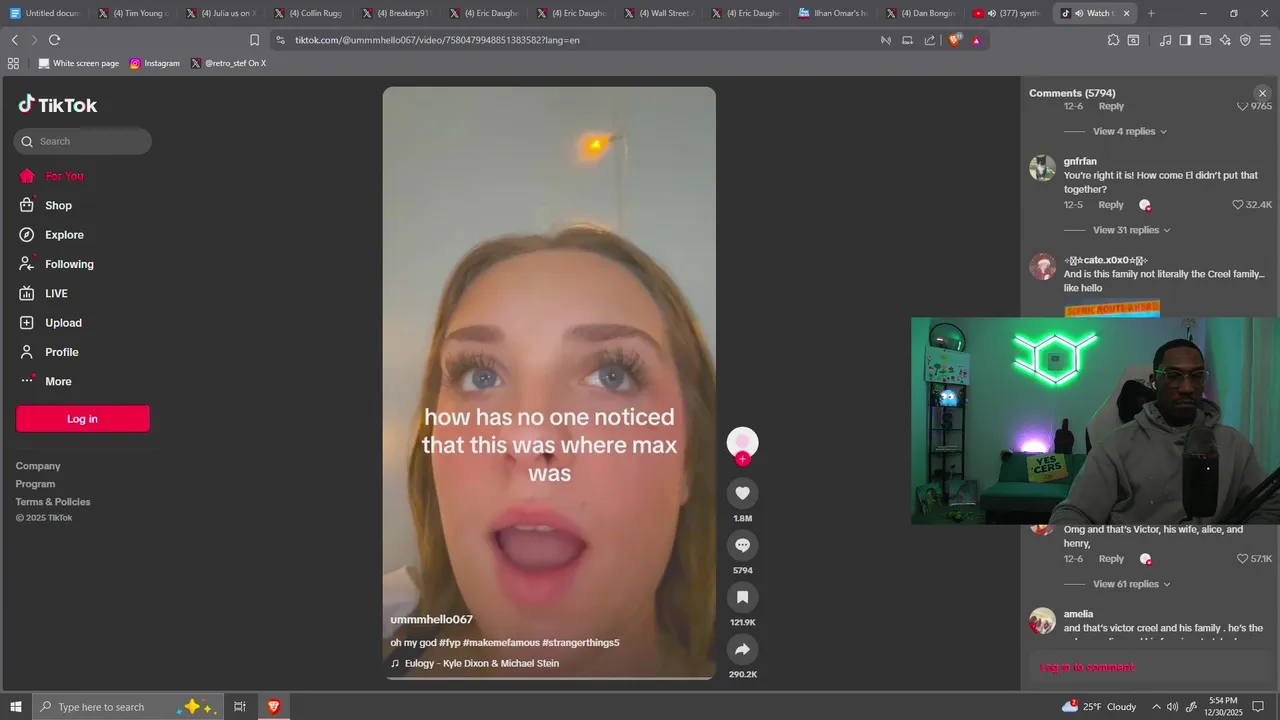
Task: Reply to the comment with 57.1K likes
Action: [1111, 559]
